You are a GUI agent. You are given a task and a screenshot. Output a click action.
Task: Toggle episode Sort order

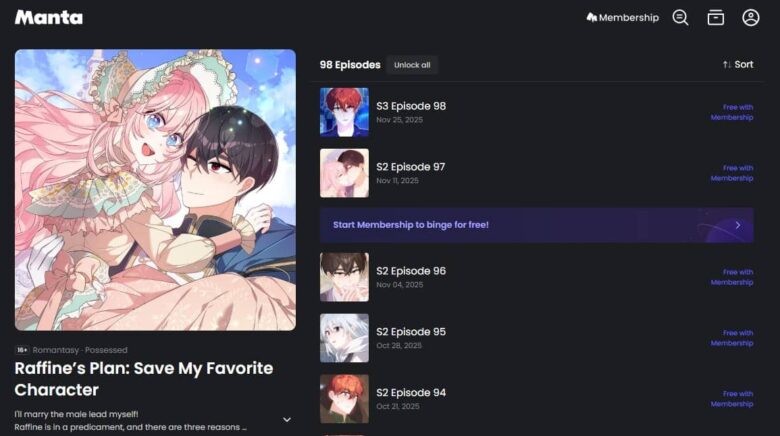click(x=738, y=65)
